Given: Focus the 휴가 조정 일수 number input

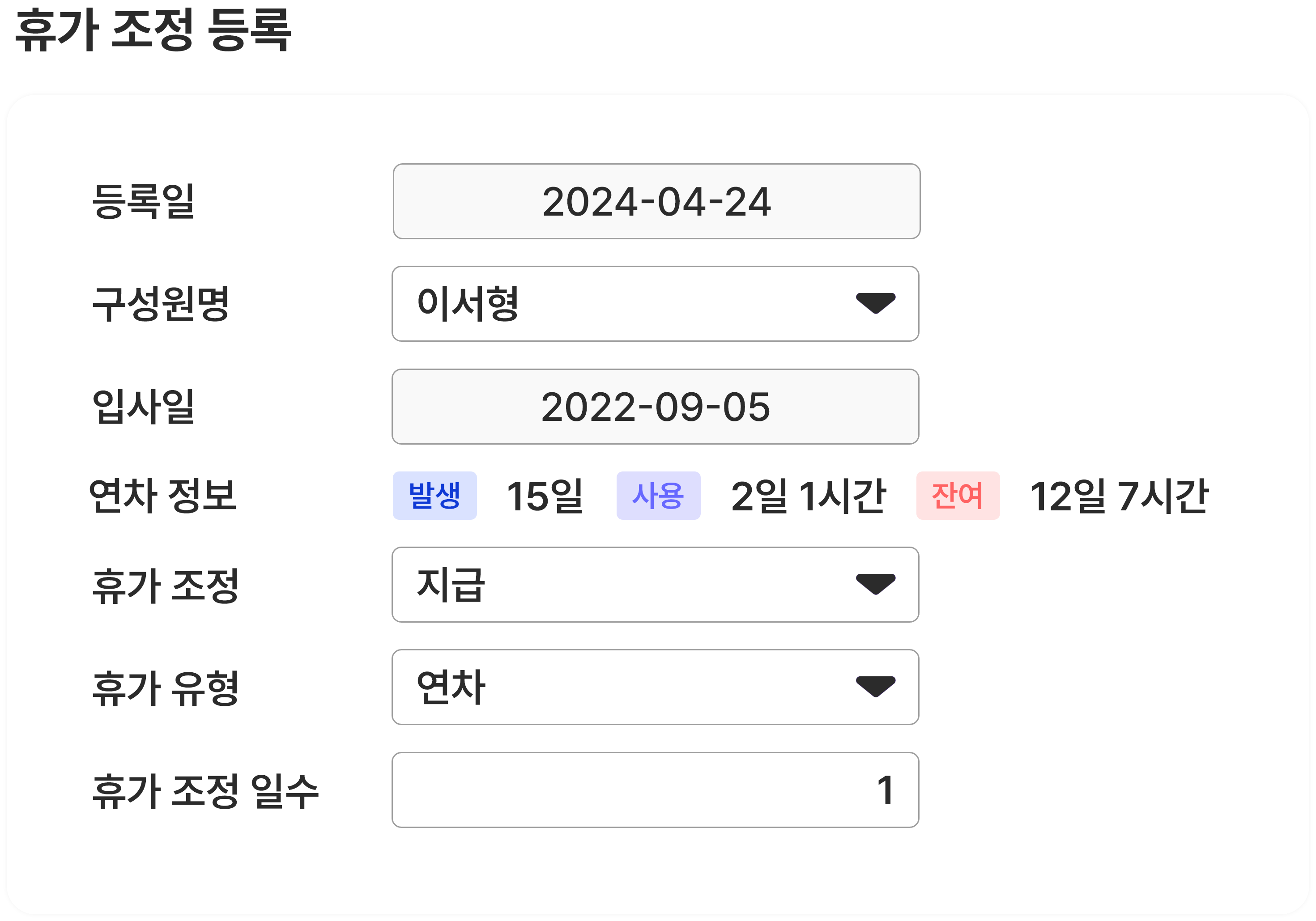Looking at the screenshot, I should point(655,790).
